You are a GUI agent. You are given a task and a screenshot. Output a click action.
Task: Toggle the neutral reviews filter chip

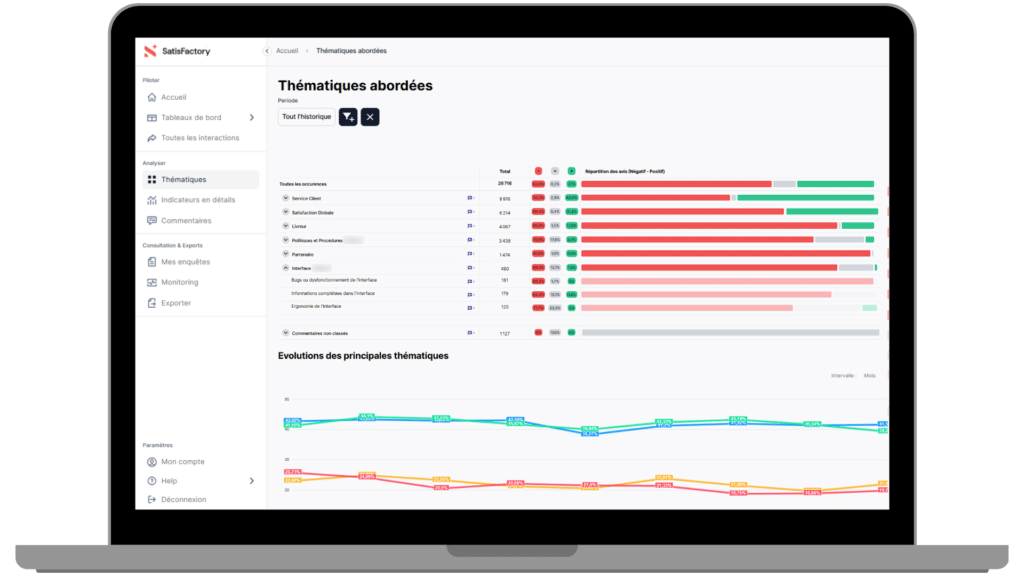pyautogui.click(x=556, y=170)
